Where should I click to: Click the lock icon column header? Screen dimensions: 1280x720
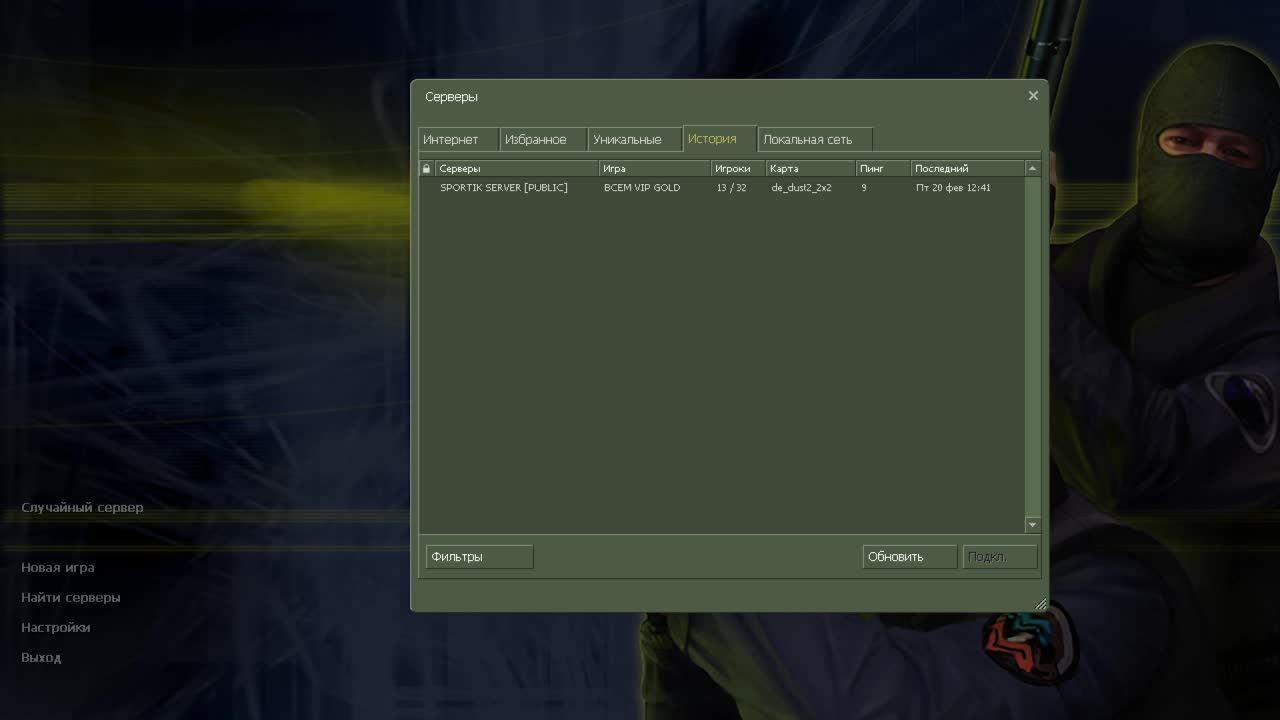point(426,168)
